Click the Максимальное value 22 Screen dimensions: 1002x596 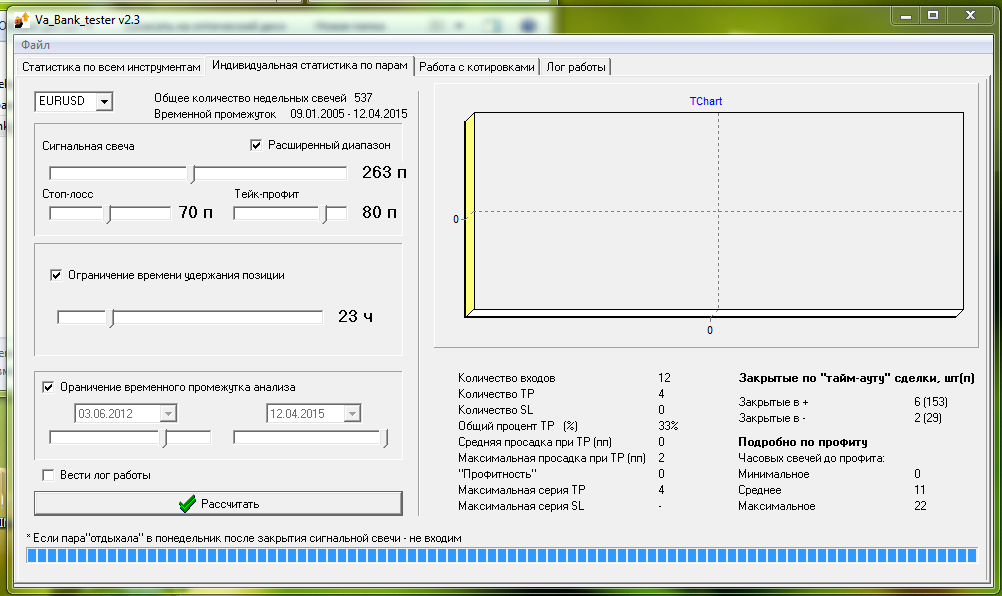pyautogui.click(x=920, y=506)
